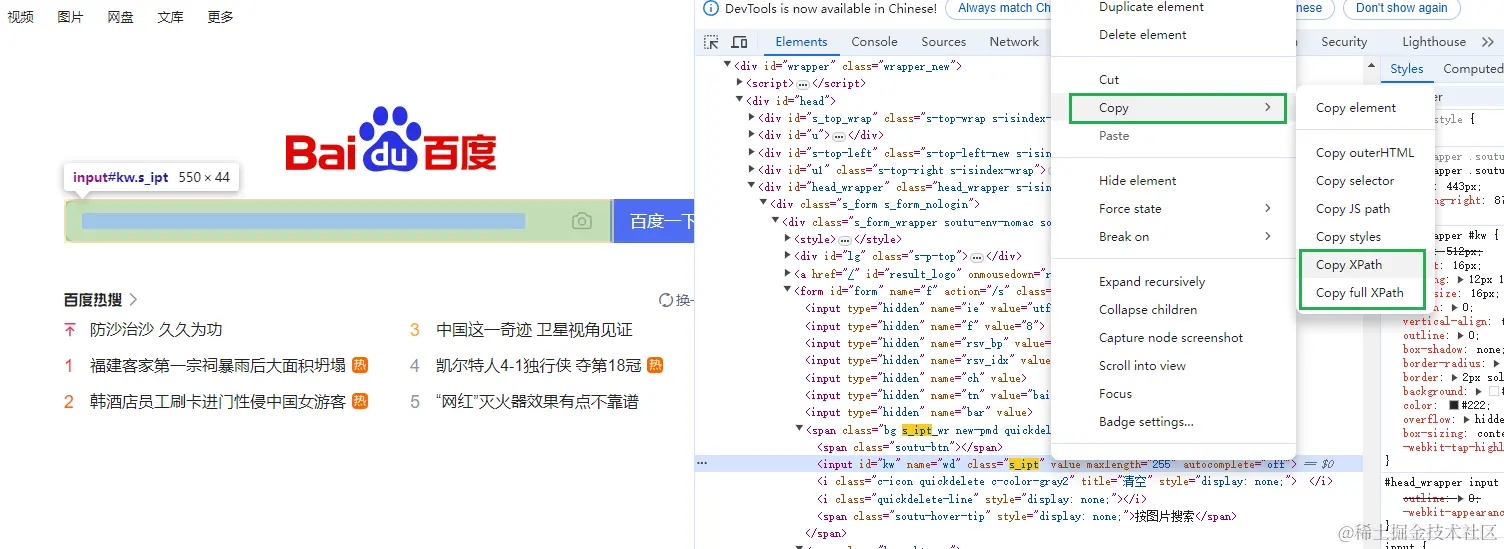Click the 热 badge after 韩酒店员工 headline
Image resolution: width=1504 pixels, height=549 pixels.
pyautogui.click(x=360, y=402)
